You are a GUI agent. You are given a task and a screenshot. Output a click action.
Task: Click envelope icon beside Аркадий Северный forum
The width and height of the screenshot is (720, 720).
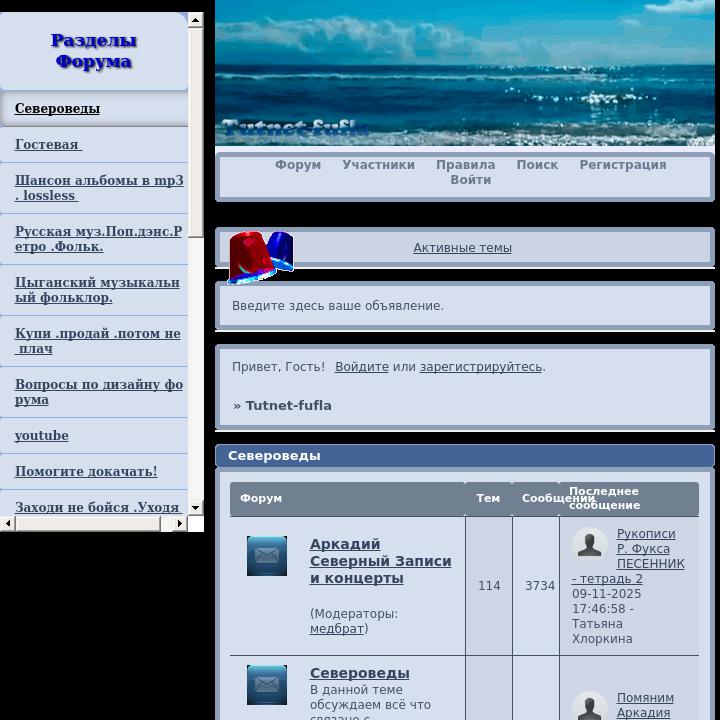(x=267, y=556)
